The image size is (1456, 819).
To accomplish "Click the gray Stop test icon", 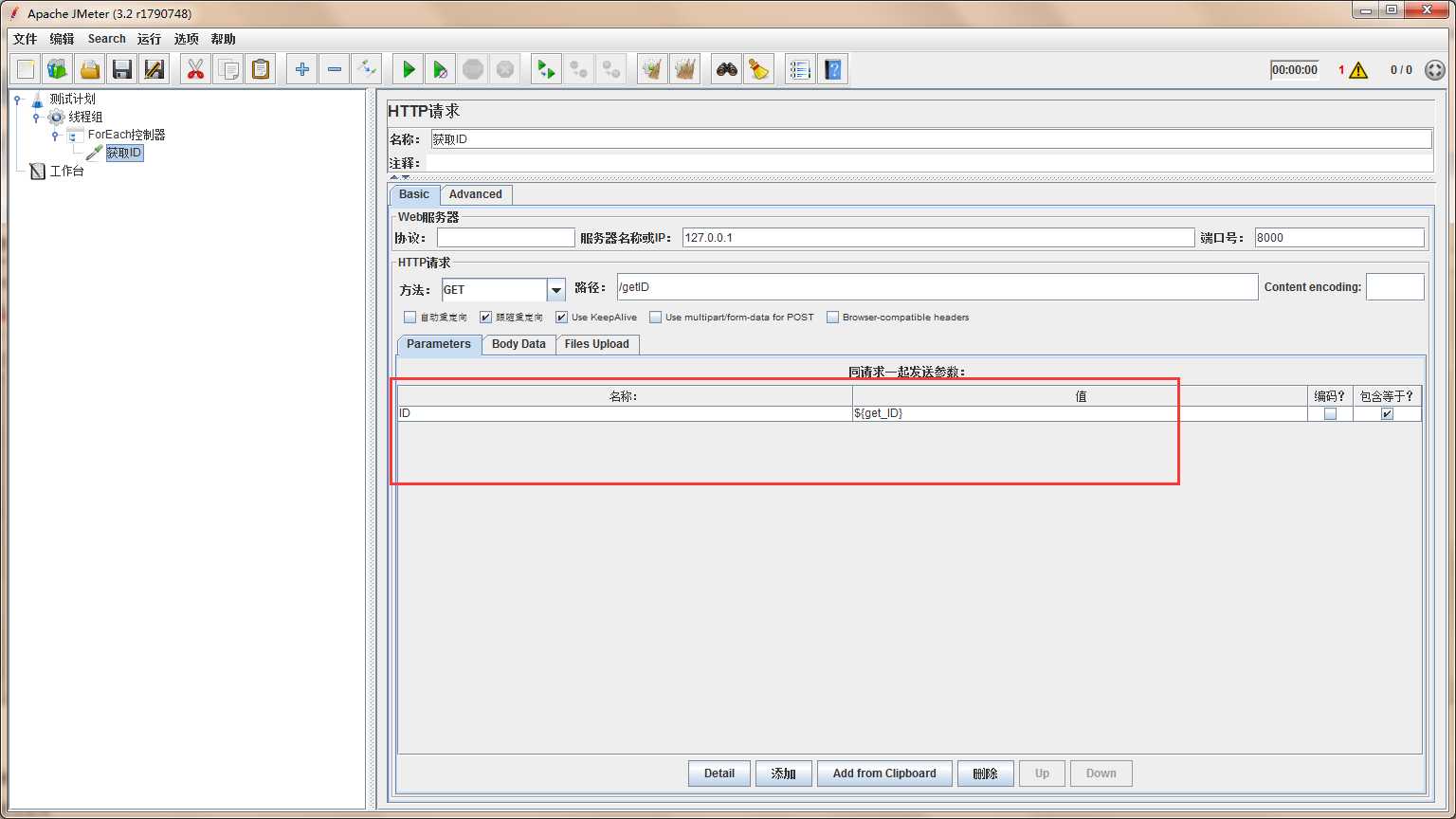I will click(473, 69).
